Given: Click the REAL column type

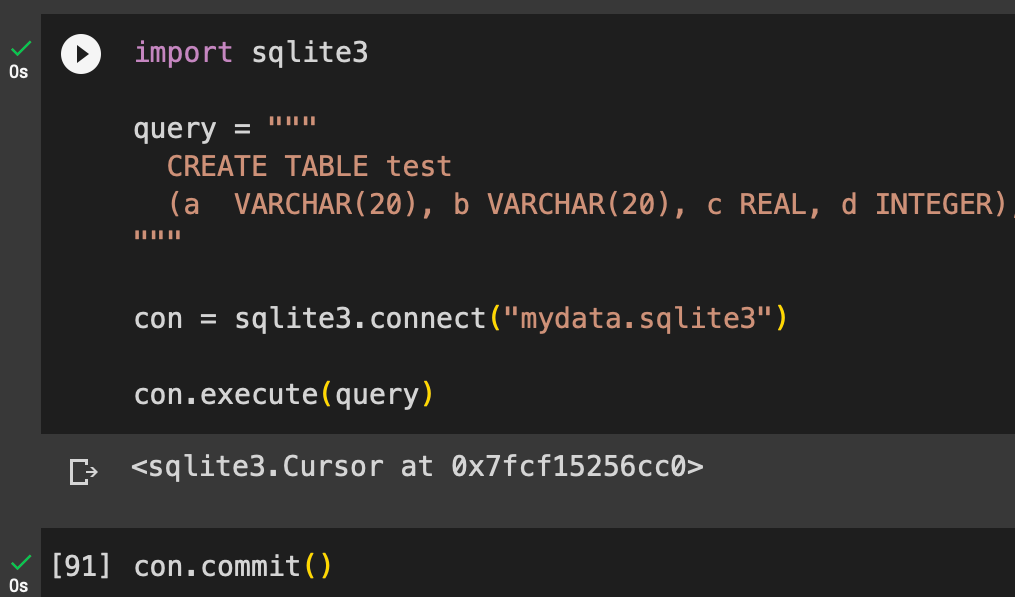Looking at the screenshot, I should pos(773,205).
